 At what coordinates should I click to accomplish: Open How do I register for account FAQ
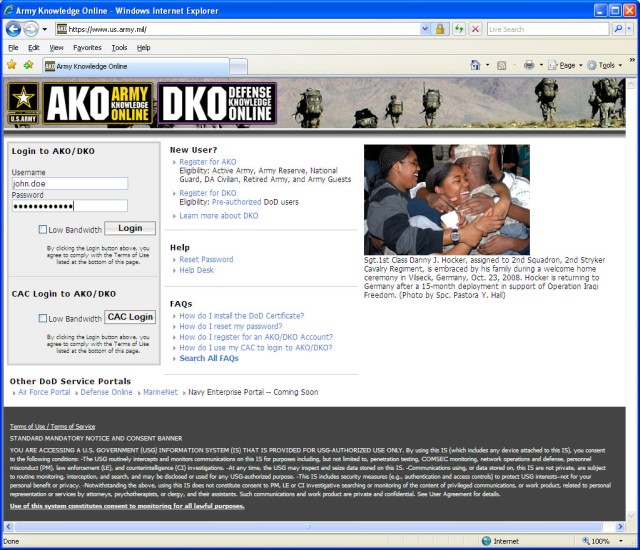256,337
